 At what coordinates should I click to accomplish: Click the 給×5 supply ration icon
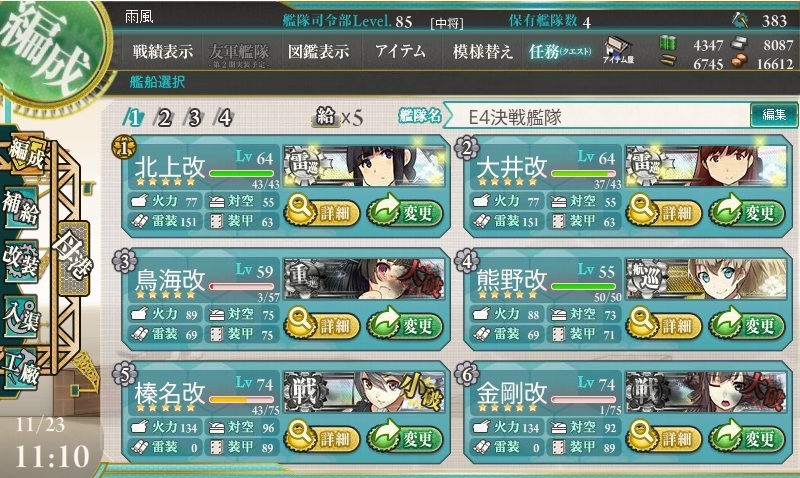(x=339, y=118)
